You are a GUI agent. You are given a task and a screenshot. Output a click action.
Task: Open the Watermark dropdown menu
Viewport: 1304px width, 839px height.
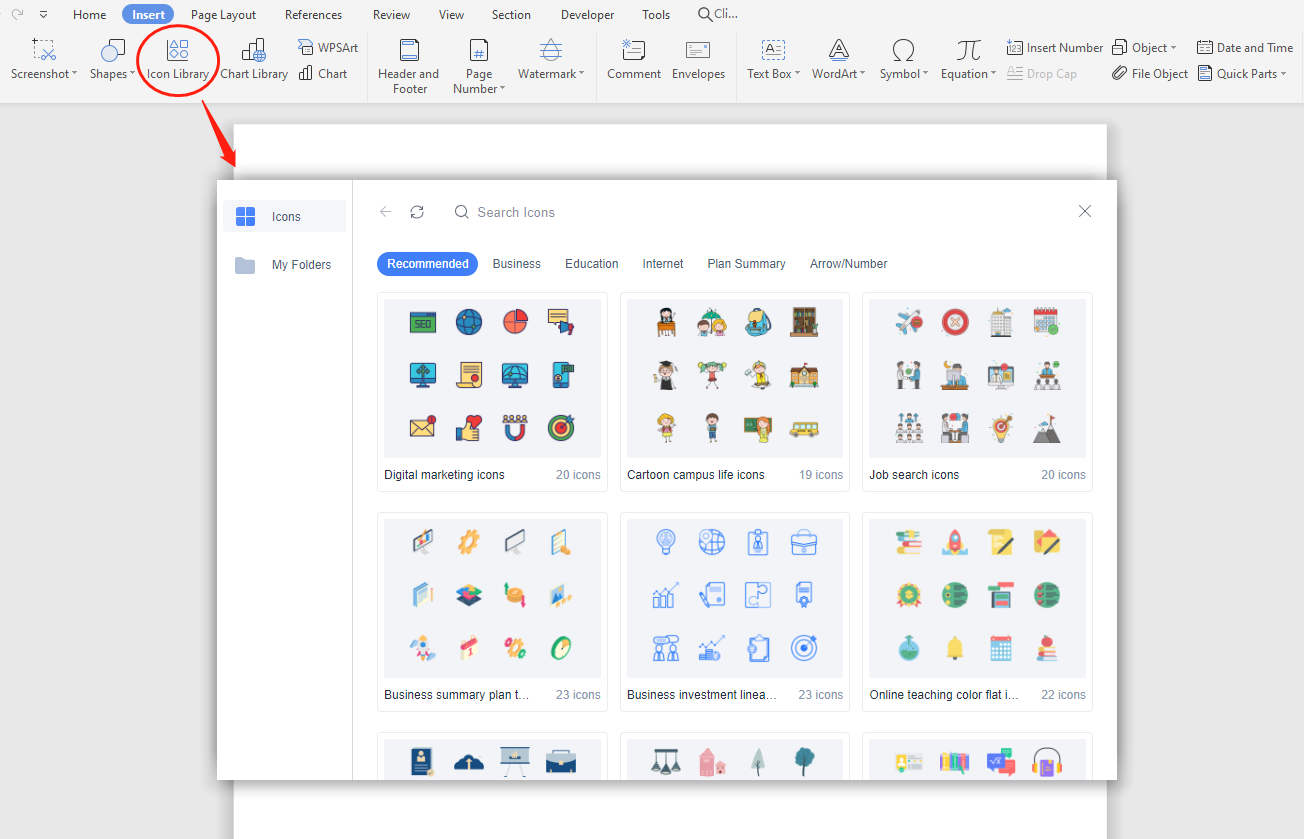[x=551, y=73]
